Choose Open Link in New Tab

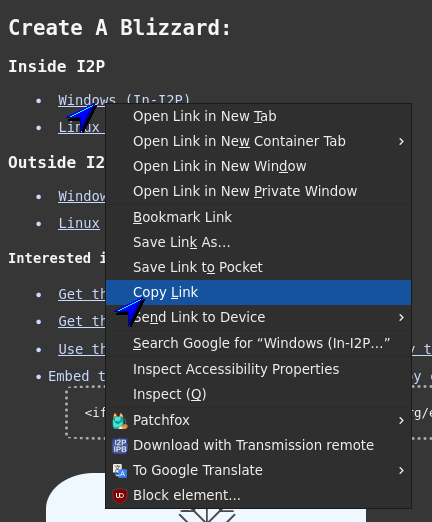point(258,116)
